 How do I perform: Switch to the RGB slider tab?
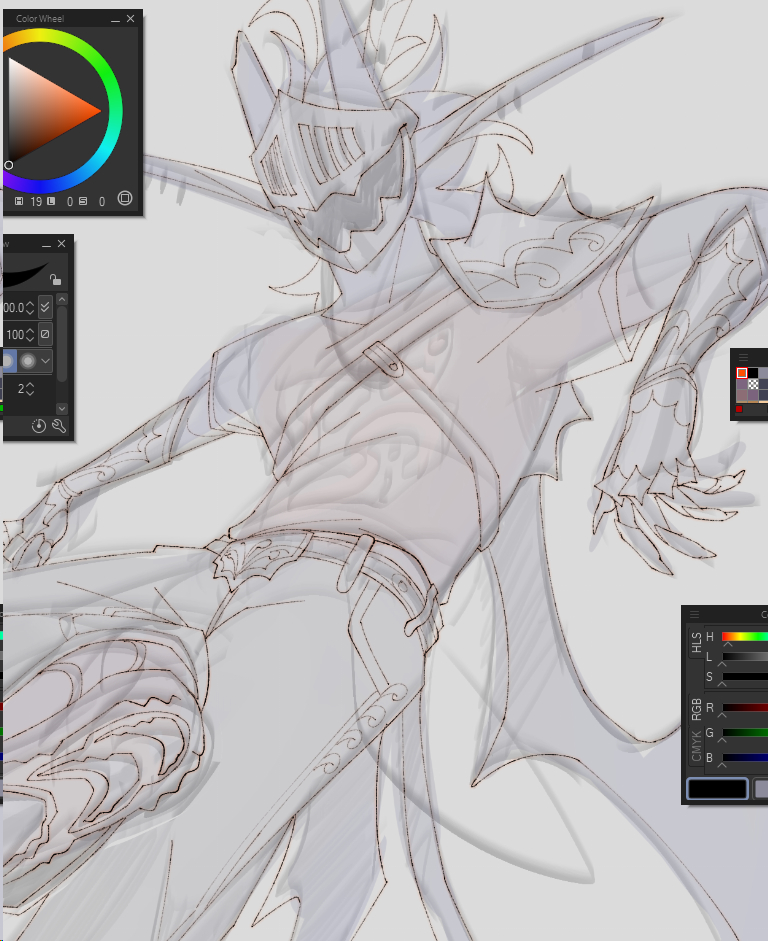pyautogui.click(x=696, y=709)
